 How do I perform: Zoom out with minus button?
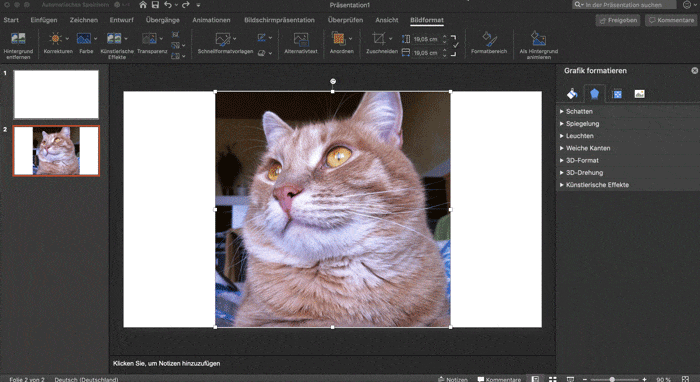pos(584,379)
